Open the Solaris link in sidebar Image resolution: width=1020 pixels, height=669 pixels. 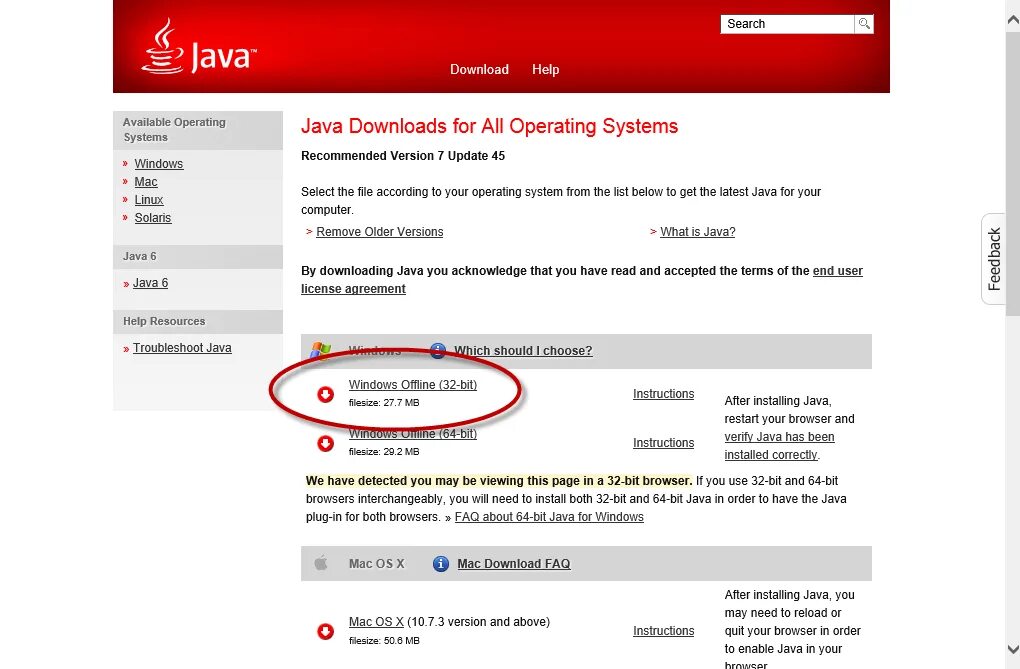click(153, 218)
